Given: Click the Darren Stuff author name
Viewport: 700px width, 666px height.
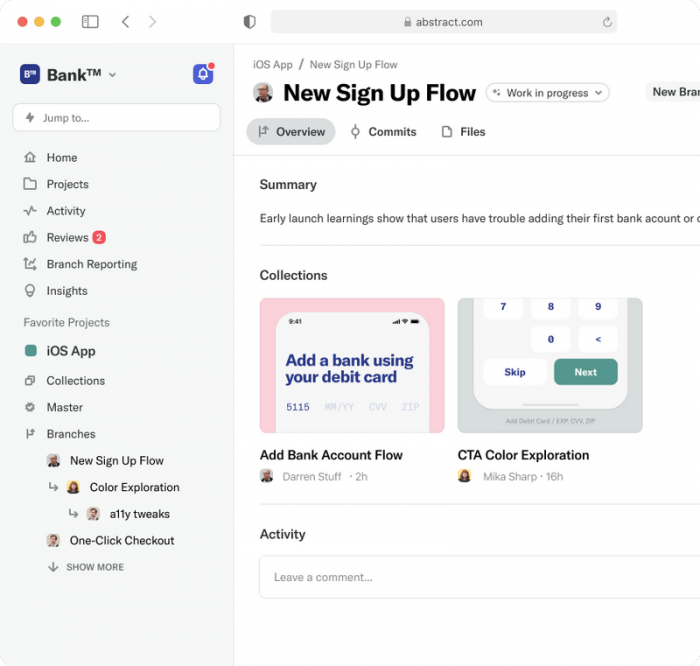Looking at the screenshot, I should tap(312, 477).
